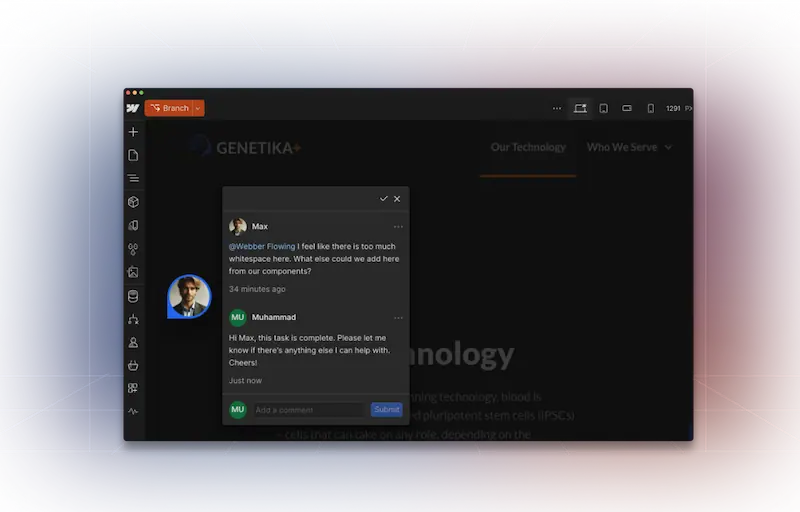Expand the Branch dropdown arrow

198,108
